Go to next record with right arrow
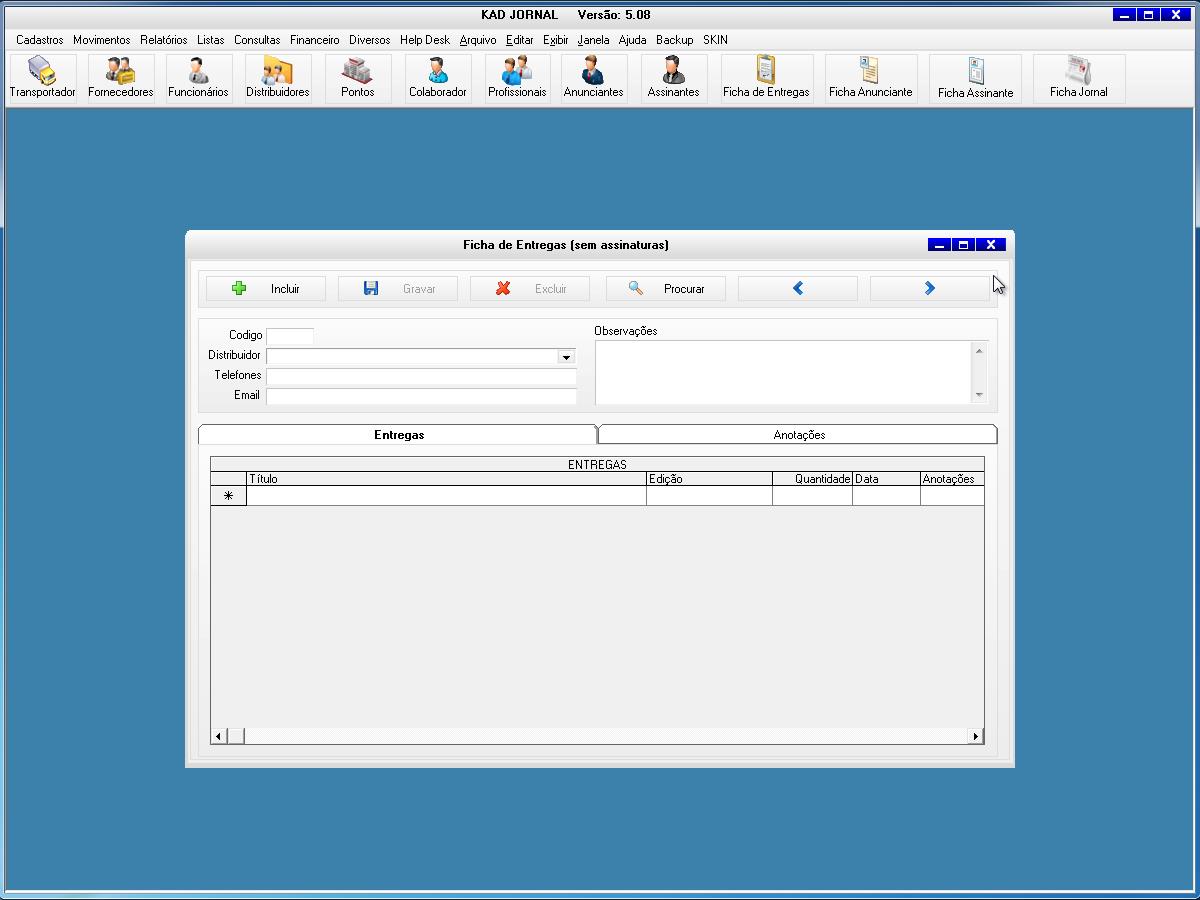Viewport: 1200px width, 900px height. click(929, 289)
